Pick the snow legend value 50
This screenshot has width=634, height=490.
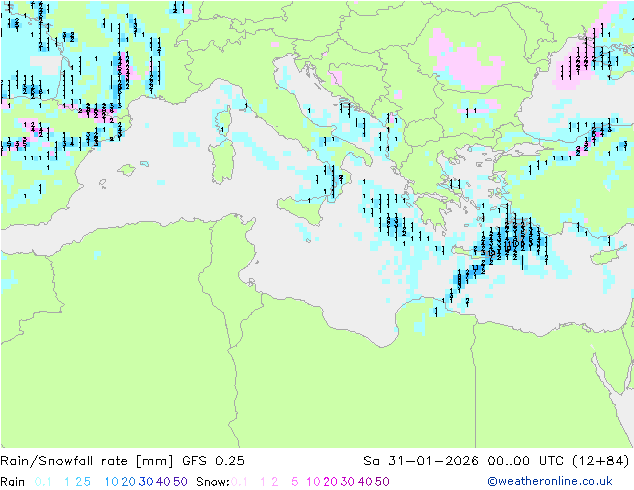(x=382, y=482)
